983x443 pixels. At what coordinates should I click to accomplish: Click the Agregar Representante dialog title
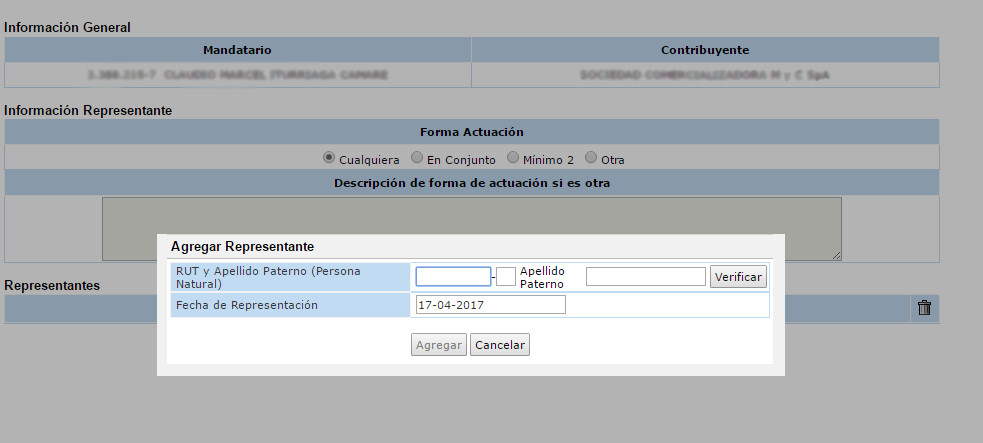pyautogui.click(x=242, y=246)
